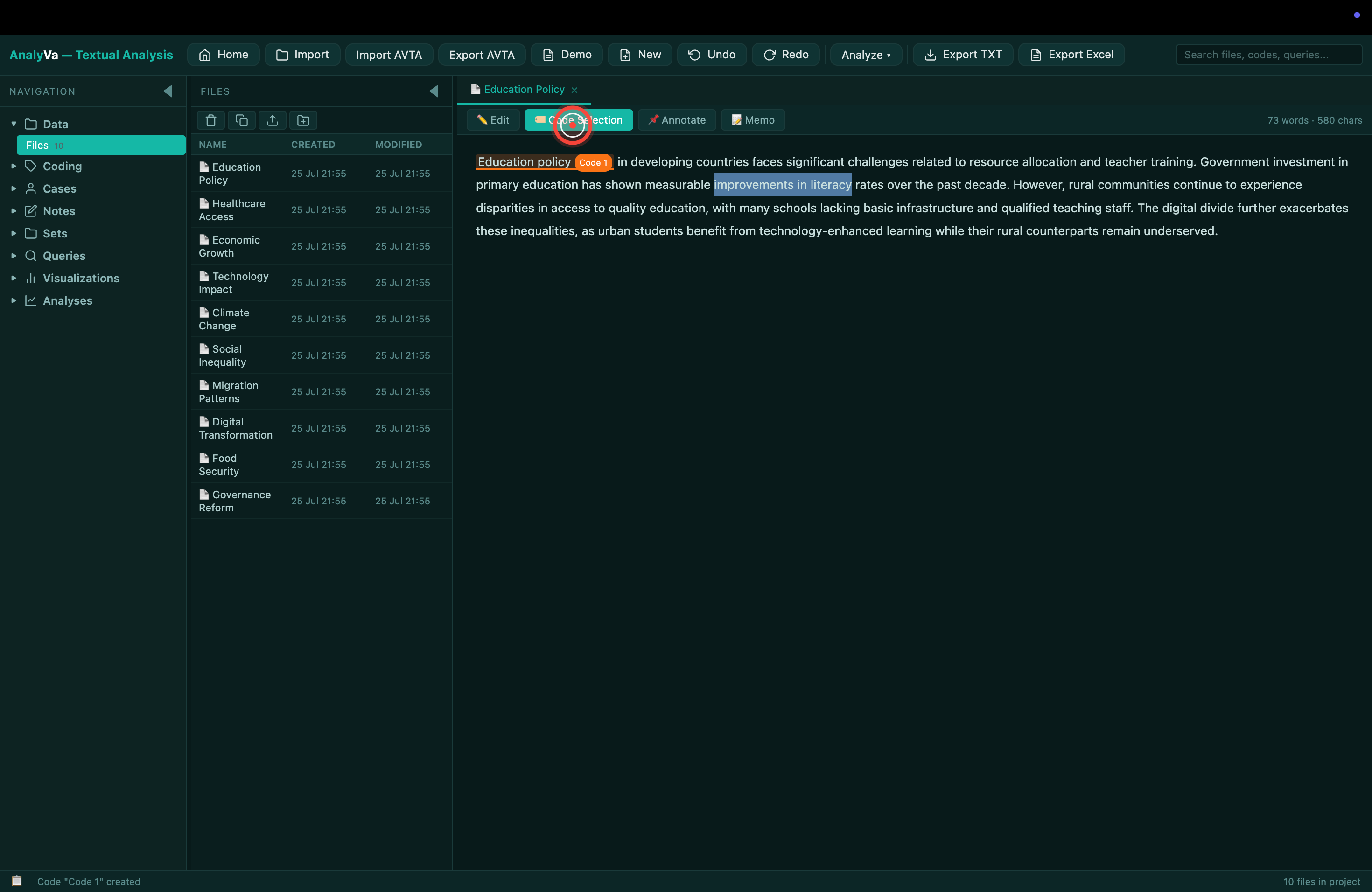
Task: Sort files by the NAME column header
Action: 213,145
